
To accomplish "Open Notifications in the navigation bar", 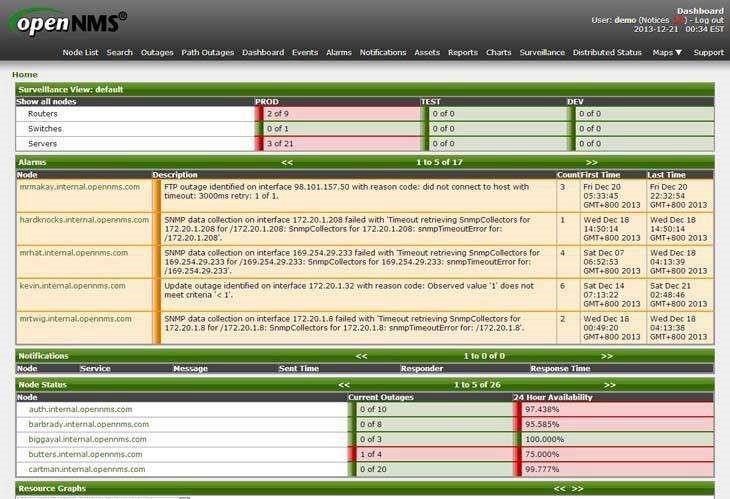I will click(x=383, y=53).
